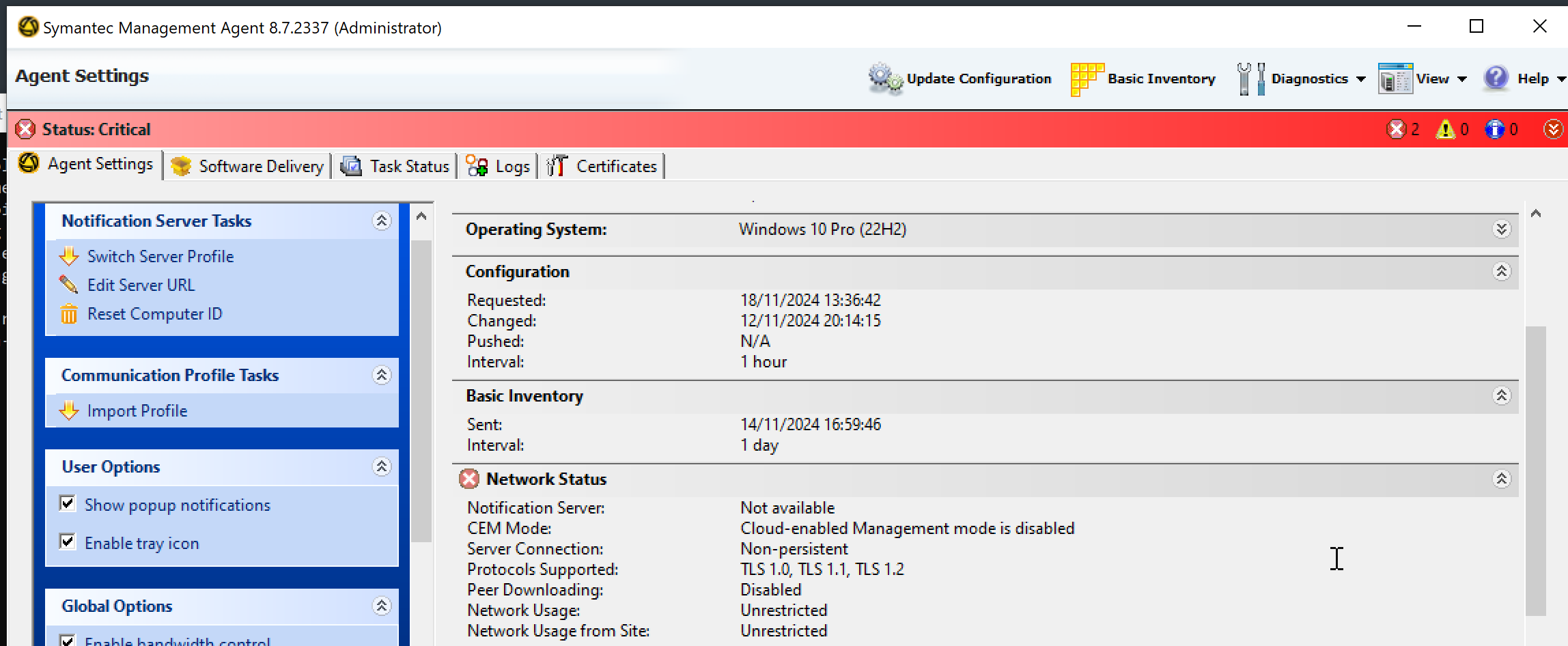The image size is (1568, 646).
Task: Click the blue information count icon
Action: [x=1494, y=129]
